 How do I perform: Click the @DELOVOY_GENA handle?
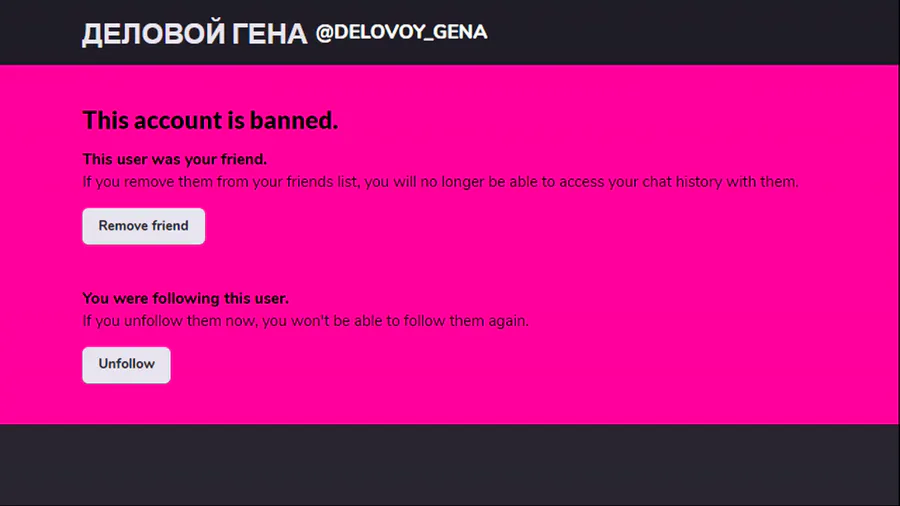(401, 32)
